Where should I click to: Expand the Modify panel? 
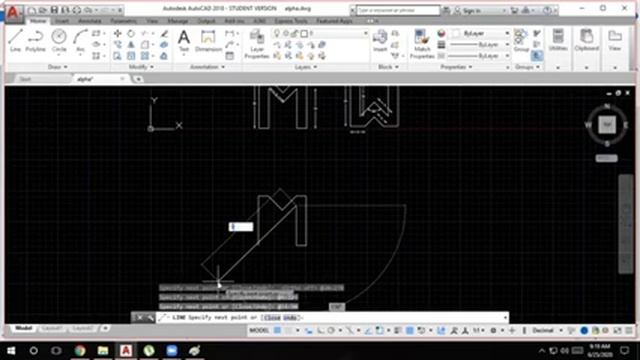click(x=141, y=67)
